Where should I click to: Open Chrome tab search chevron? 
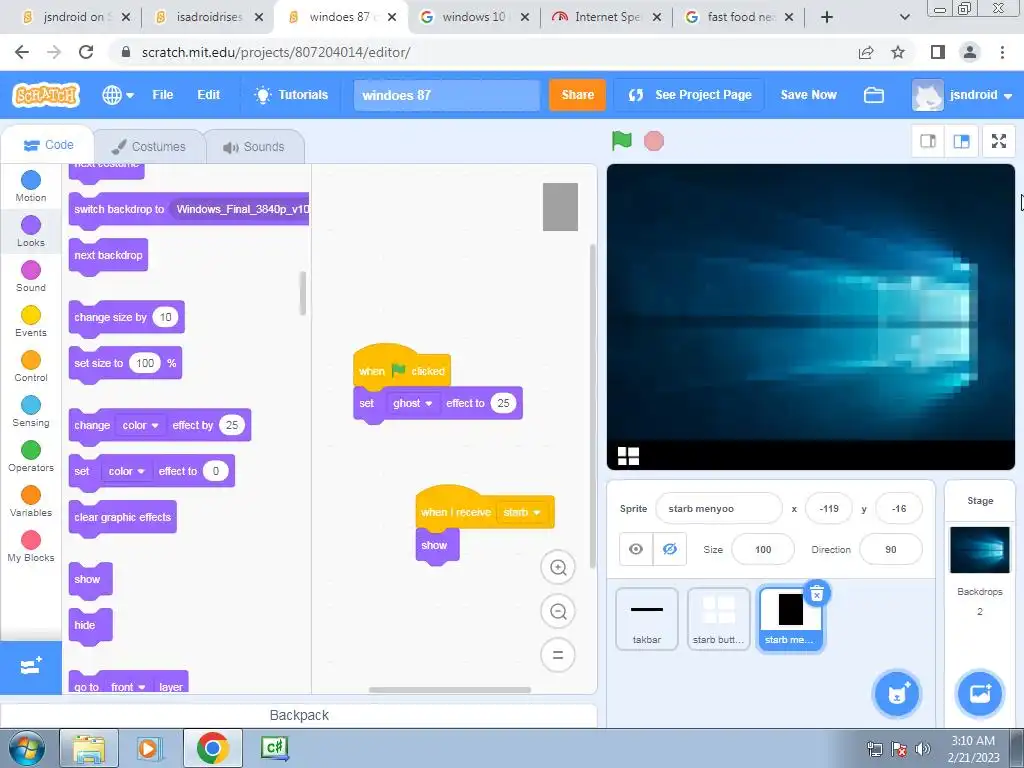click(904, 17)
